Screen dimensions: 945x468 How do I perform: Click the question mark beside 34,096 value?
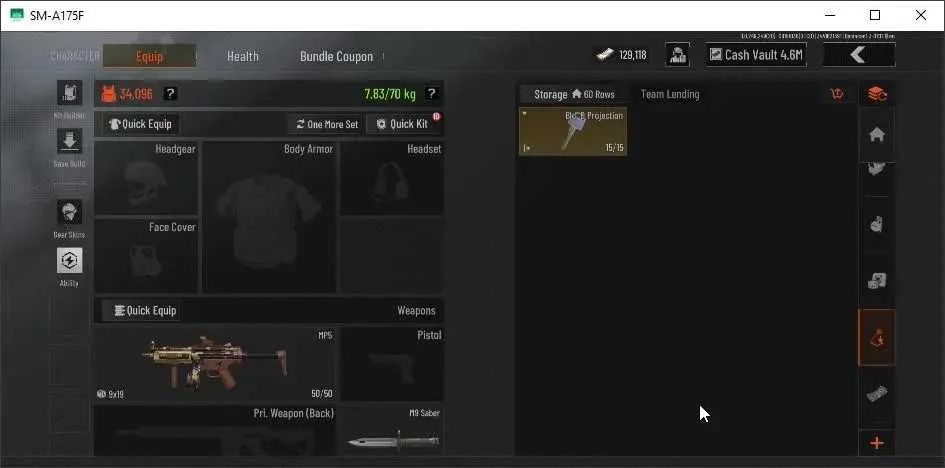[171, 93]
